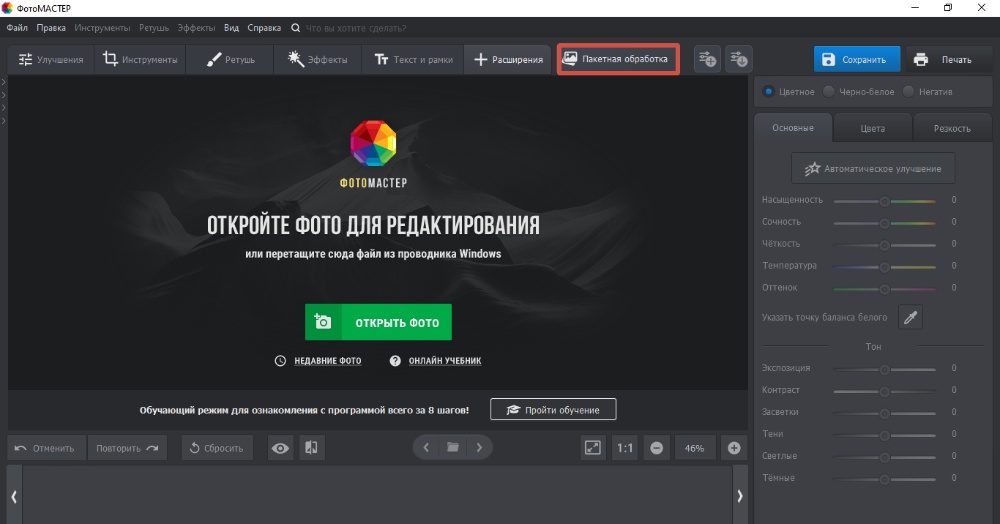Toggle the before/after compare icon

click(311, 448)
